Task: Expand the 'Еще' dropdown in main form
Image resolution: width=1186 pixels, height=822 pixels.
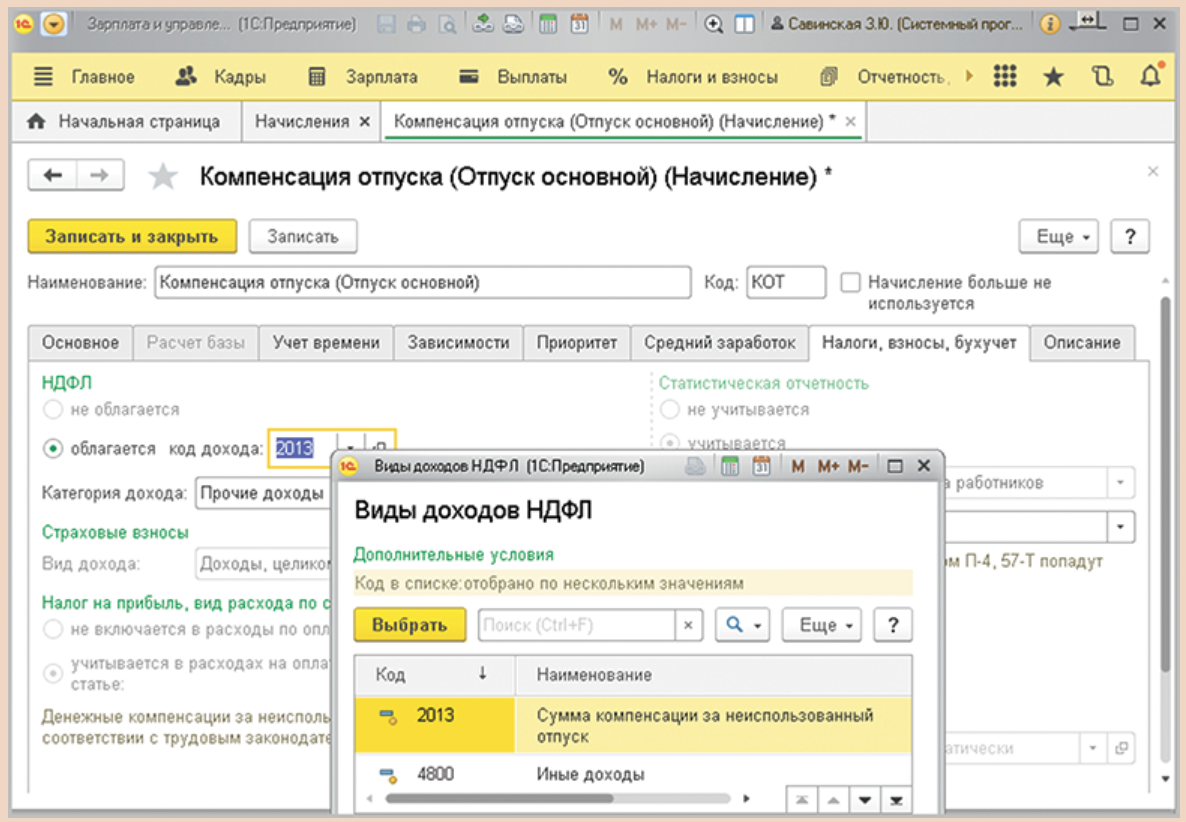Action: (x=1059, y=237)
